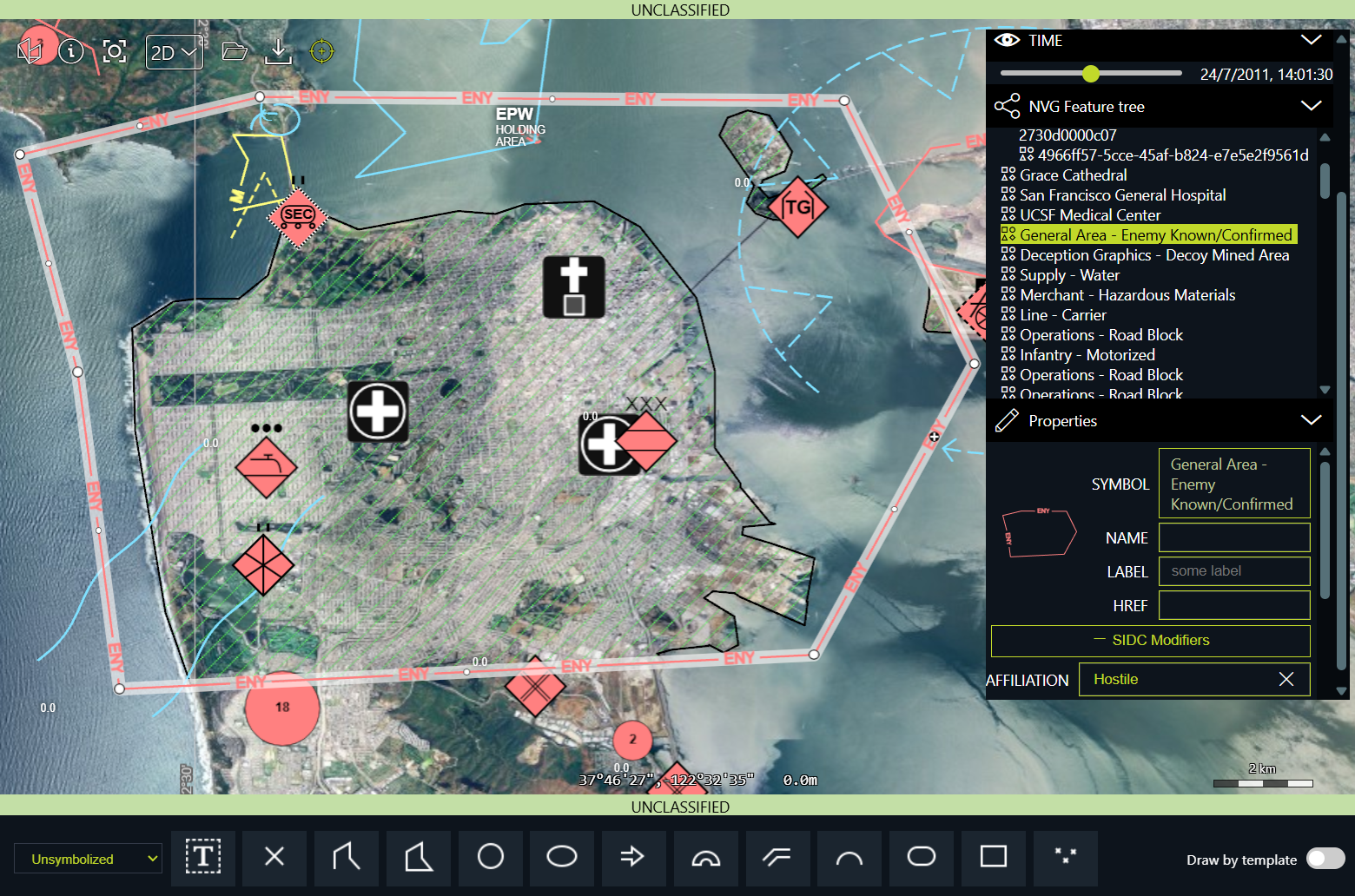This screenshot has height=896, width=1355.
Task: Click the Grace Cathedral cross symbol
Action: pyautogui.click(x=574, y=287)
